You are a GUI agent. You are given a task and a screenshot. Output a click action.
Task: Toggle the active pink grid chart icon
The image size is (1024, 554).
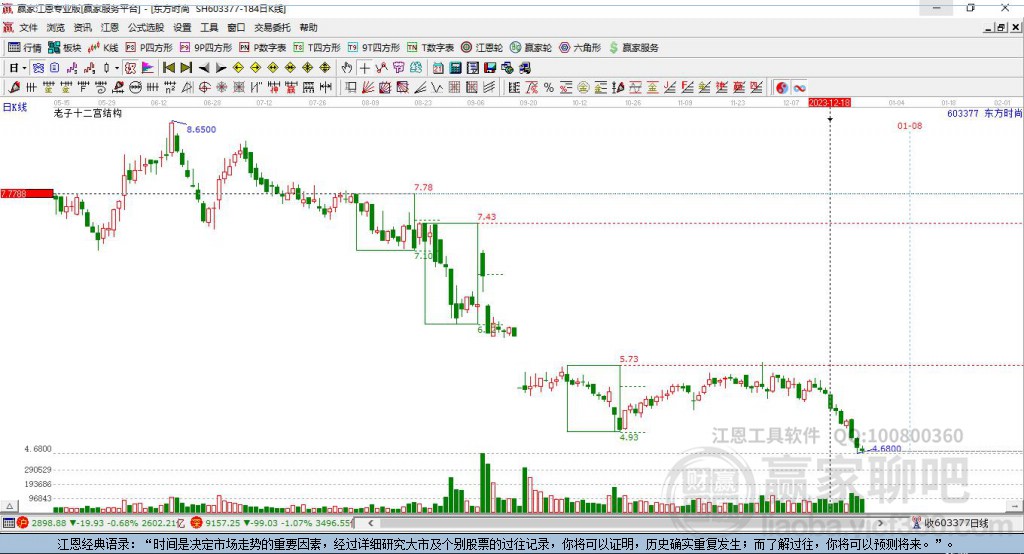click(x=131, y=68)
